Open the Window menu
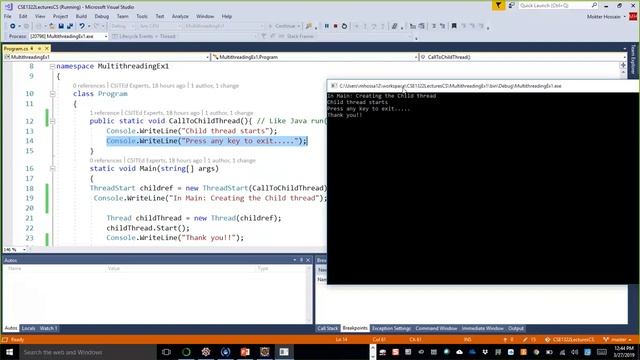The image size is (640, 360). tap(205, 16)
